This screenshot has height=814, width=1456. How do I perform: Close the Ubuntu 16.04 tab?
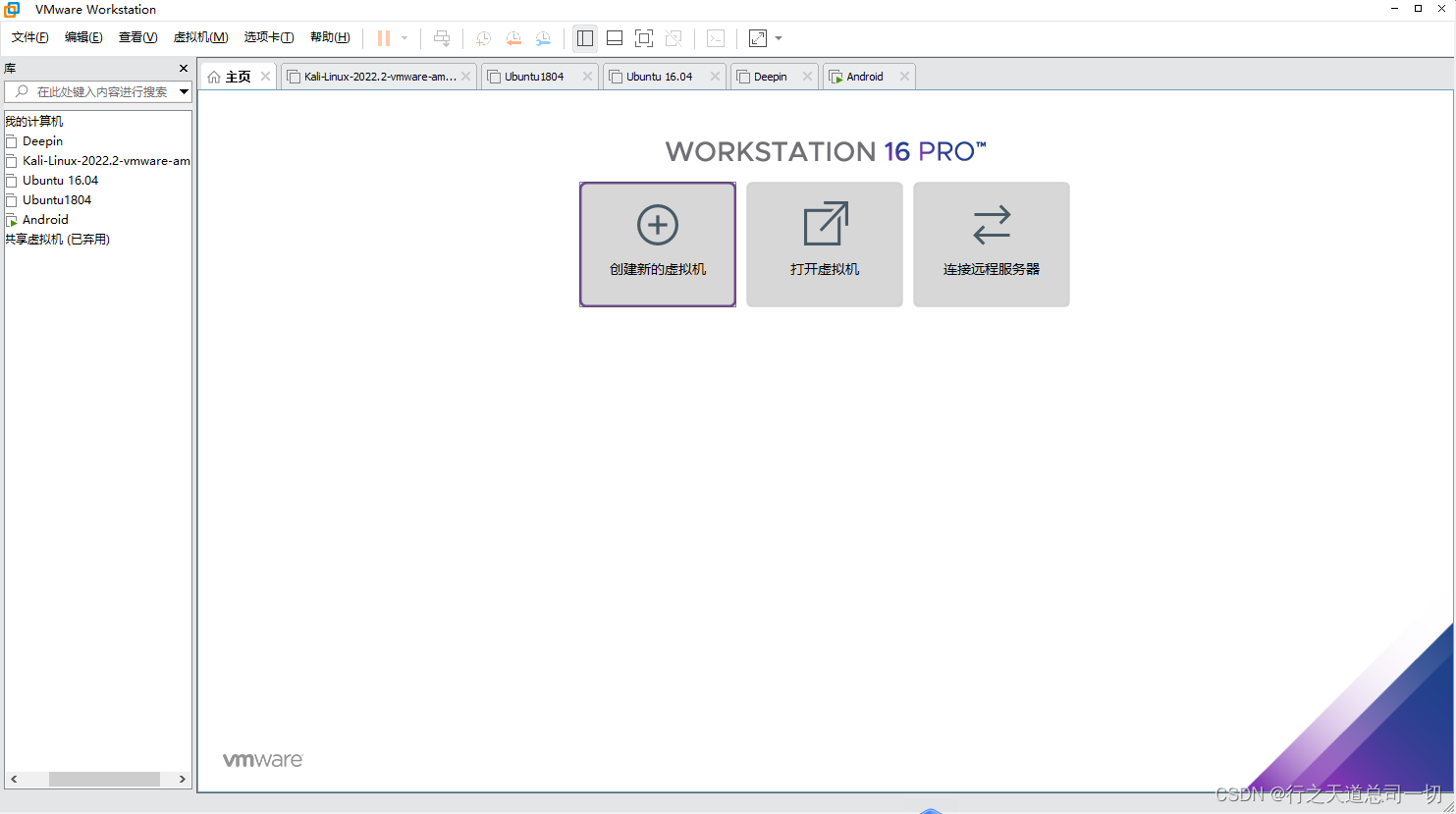click(x=715, y=77)
